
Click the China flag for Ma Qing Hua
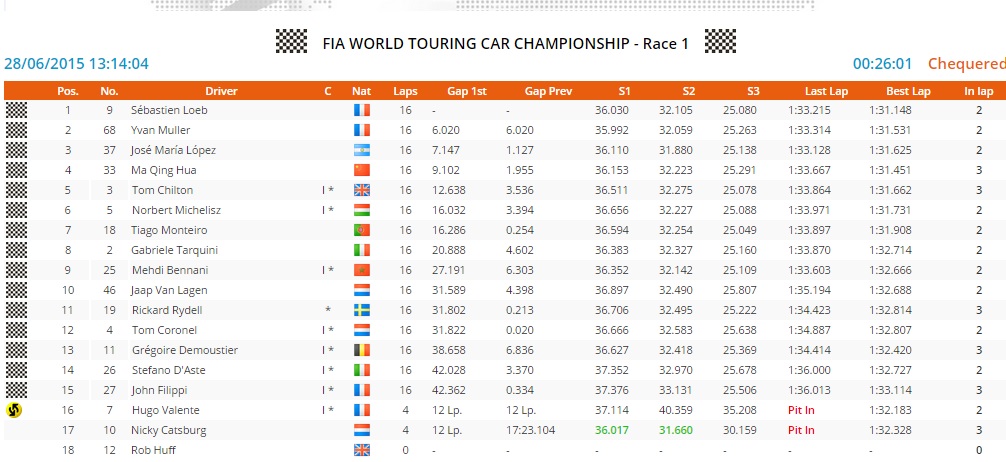point(361,170)
